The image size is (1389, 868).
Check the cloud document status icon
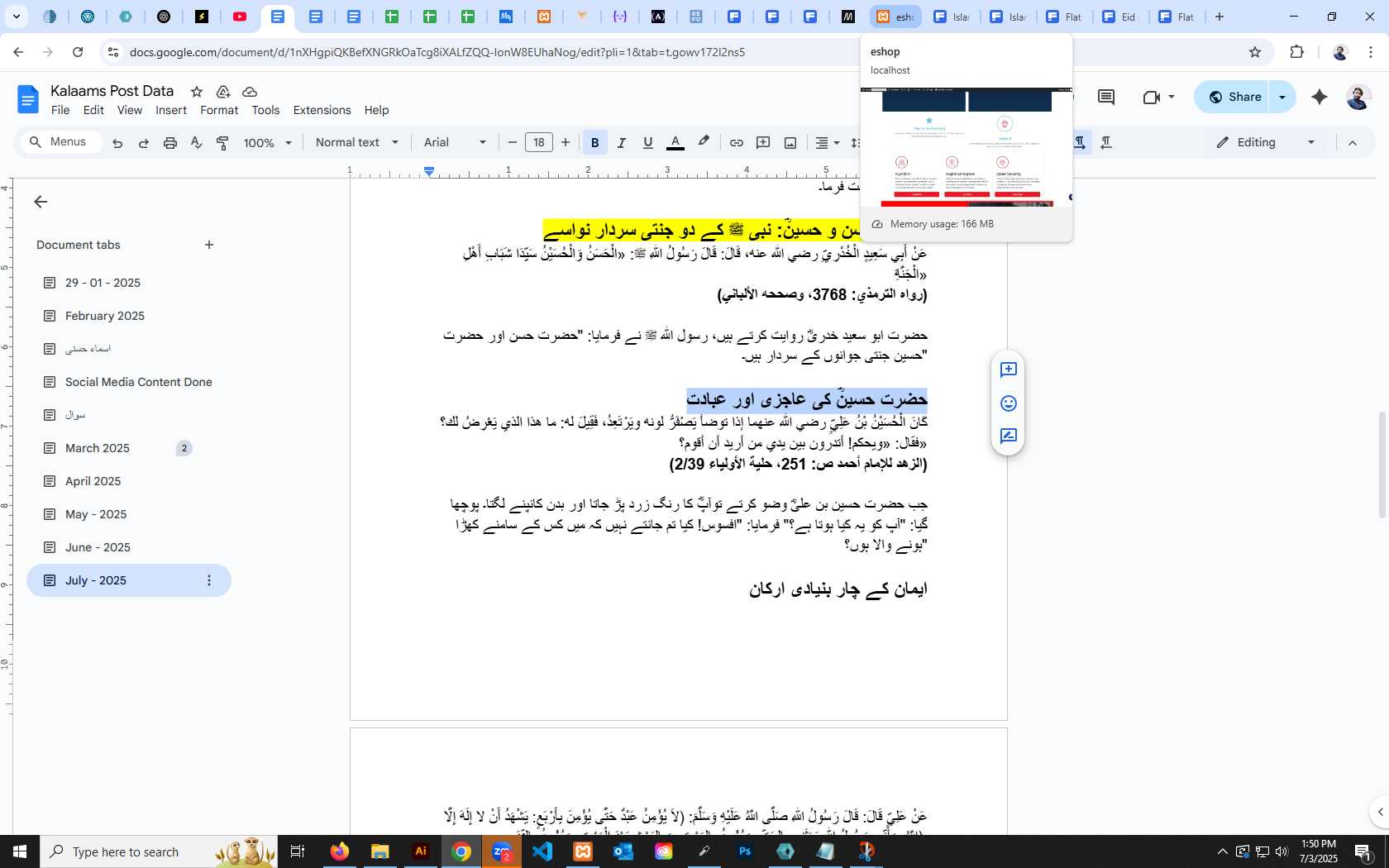coord(250,92)
